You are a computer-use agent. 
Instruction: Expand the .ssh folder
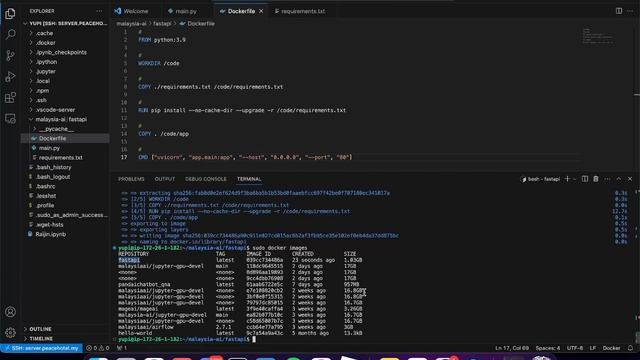(65, 100)
